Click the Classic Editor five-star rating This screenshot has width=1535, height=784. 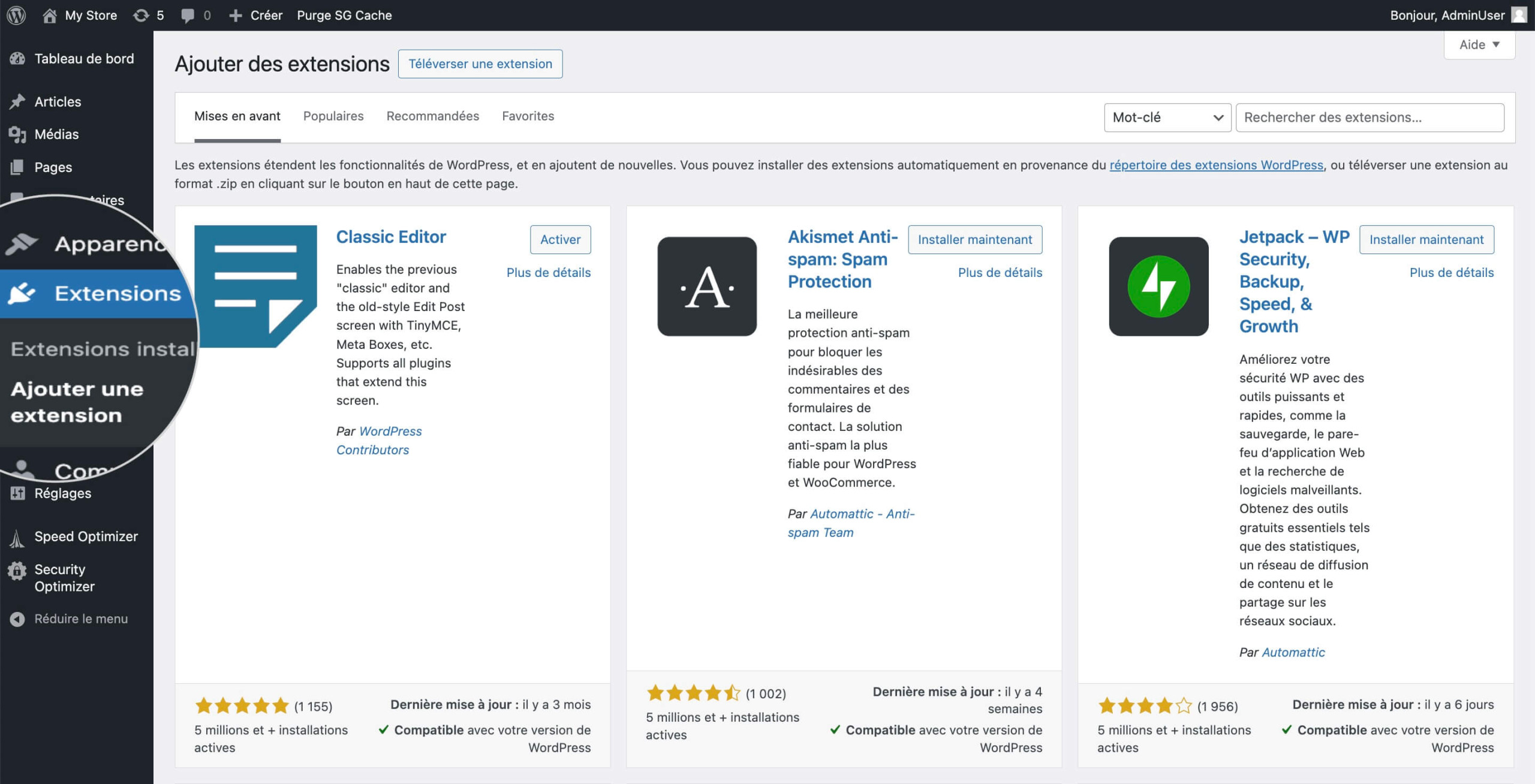[242, 706]
